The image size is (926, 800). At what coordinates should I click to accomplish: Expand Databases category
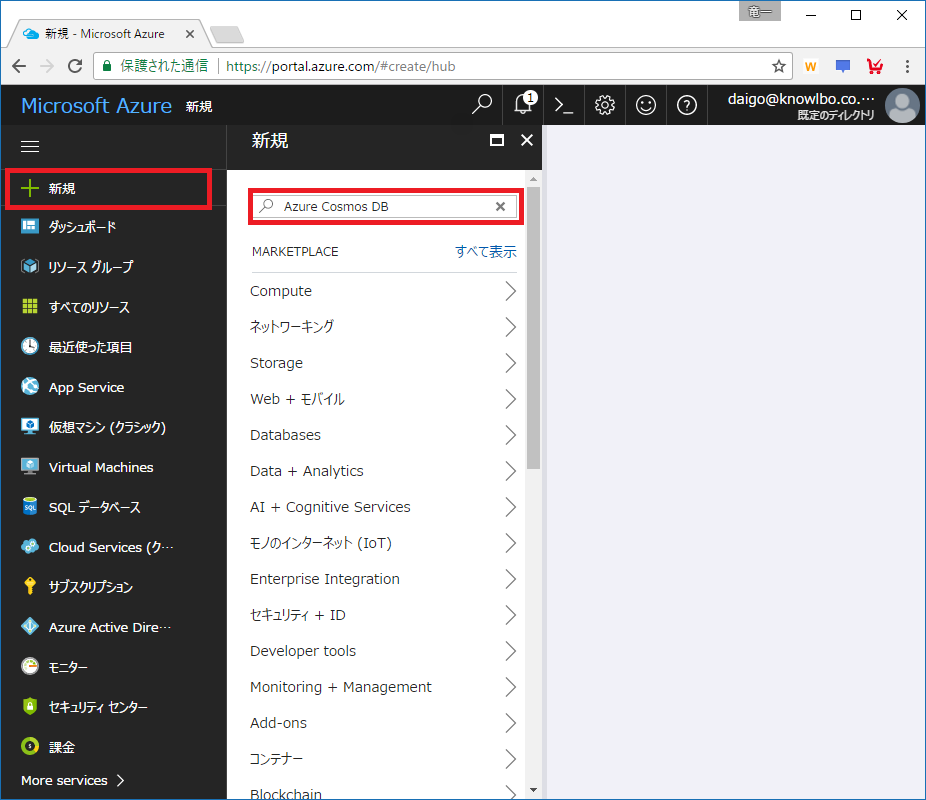(x=383, y=435)
